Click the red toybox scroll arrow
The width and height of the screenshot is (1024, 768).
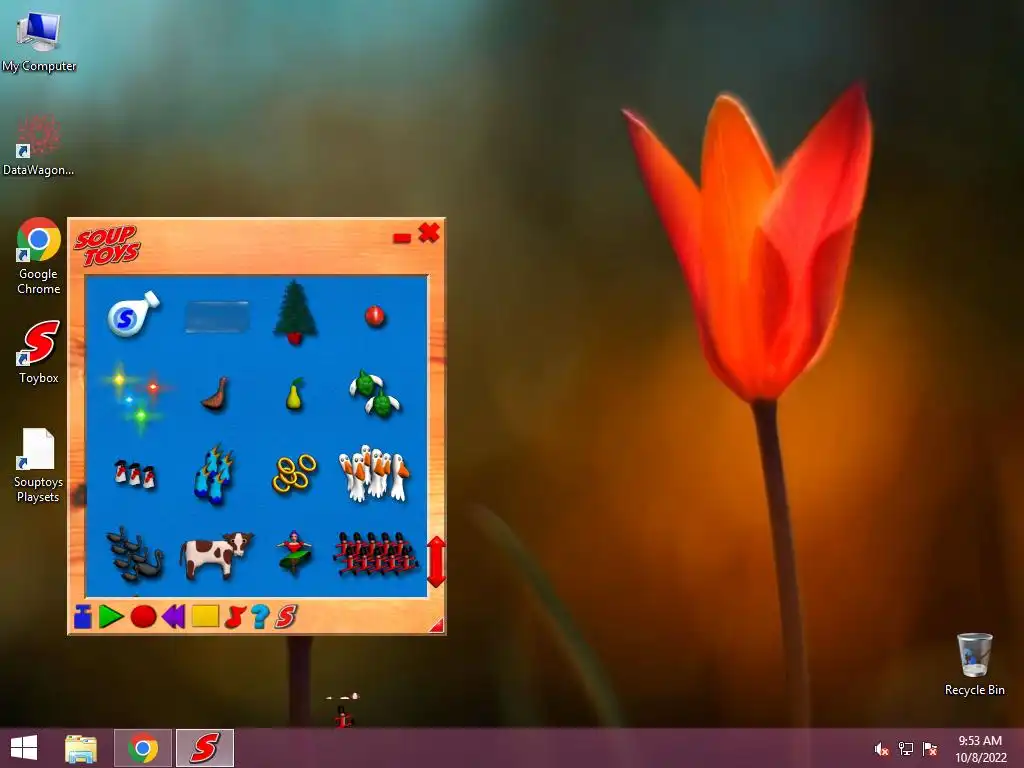point(436,562)
